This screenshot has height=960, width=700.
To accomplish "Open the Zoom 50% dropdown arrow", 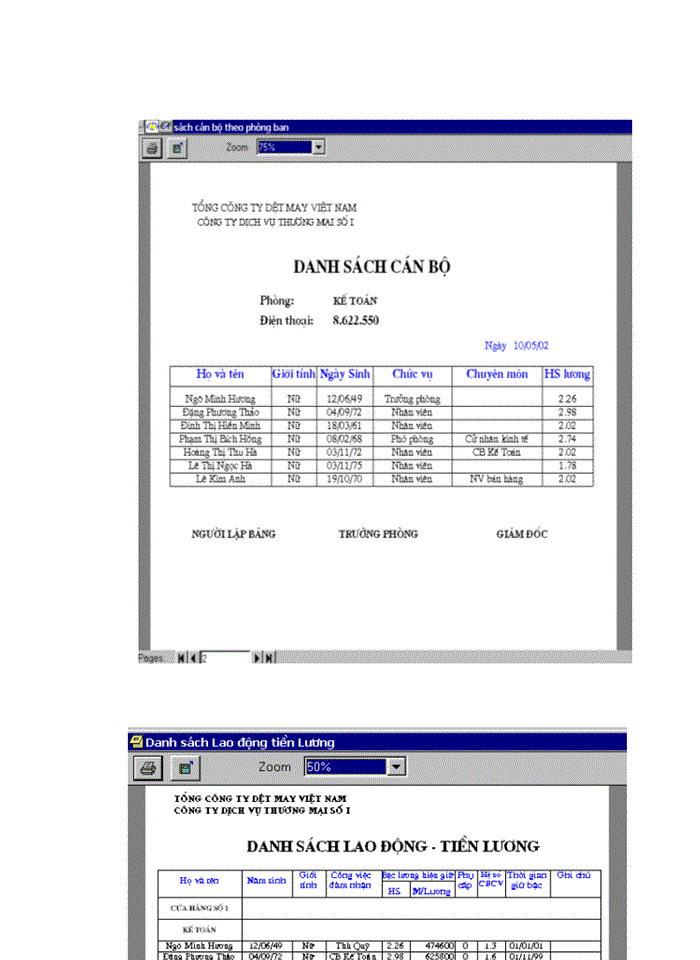I will (396, 767).
